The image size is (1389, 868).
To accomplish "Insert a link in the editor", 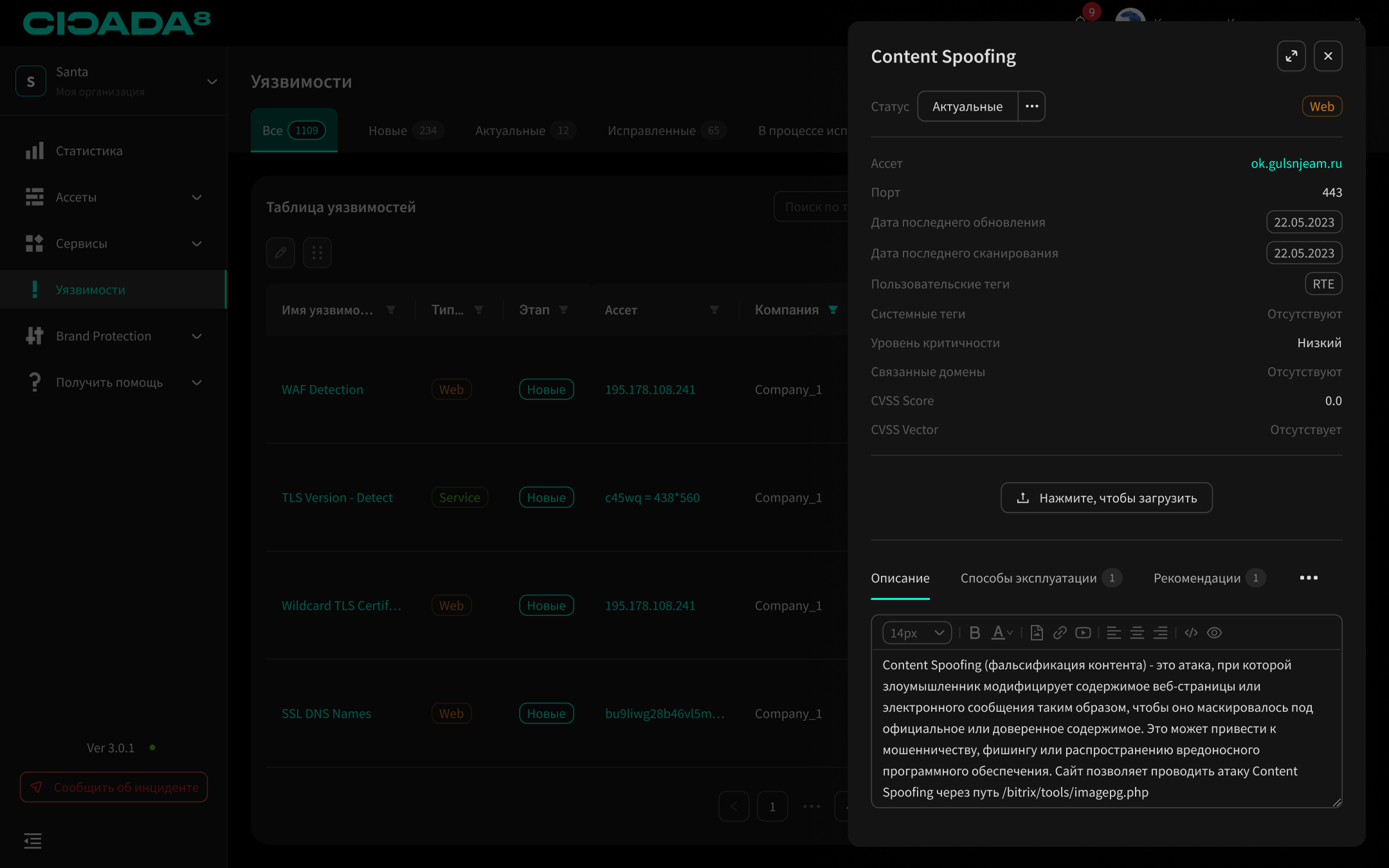I will (1060, 633).
